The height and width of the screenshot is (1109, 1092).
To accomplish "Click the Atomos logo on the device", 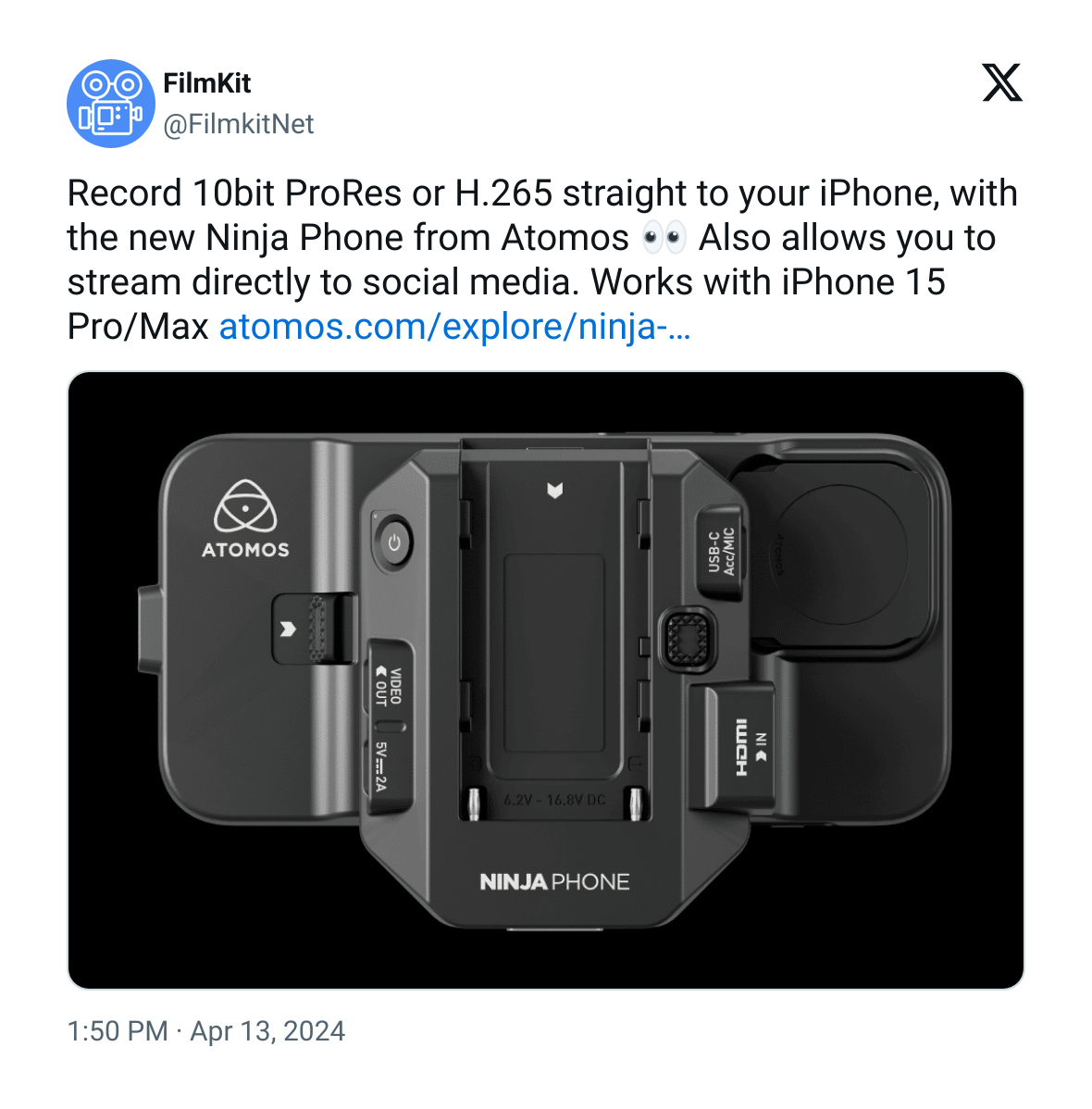I will pyautogui.click(x=245, y=519).
